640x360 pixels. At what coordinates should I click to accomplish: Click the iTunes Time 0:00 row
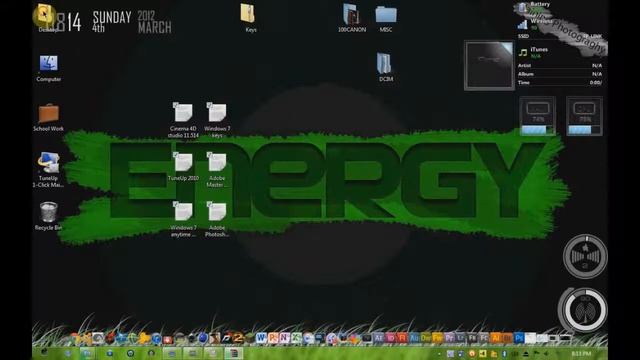coord(560,82)
